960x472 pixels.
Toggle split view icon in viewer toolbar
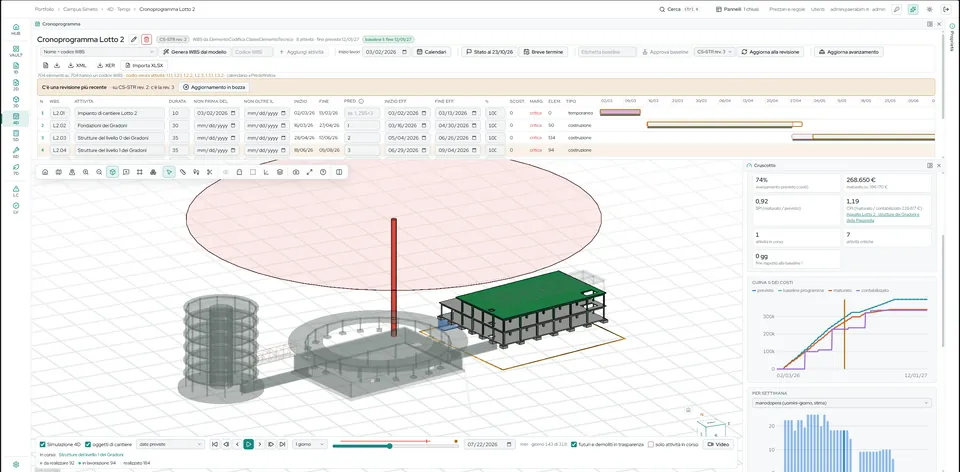tap(339, 172)
